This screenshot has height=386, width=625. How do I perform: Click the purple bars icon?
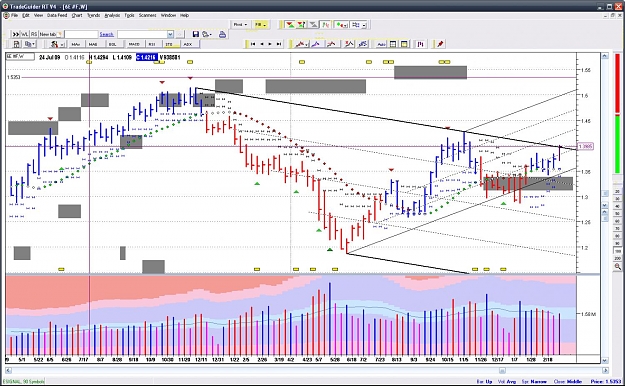coord(421,44)
